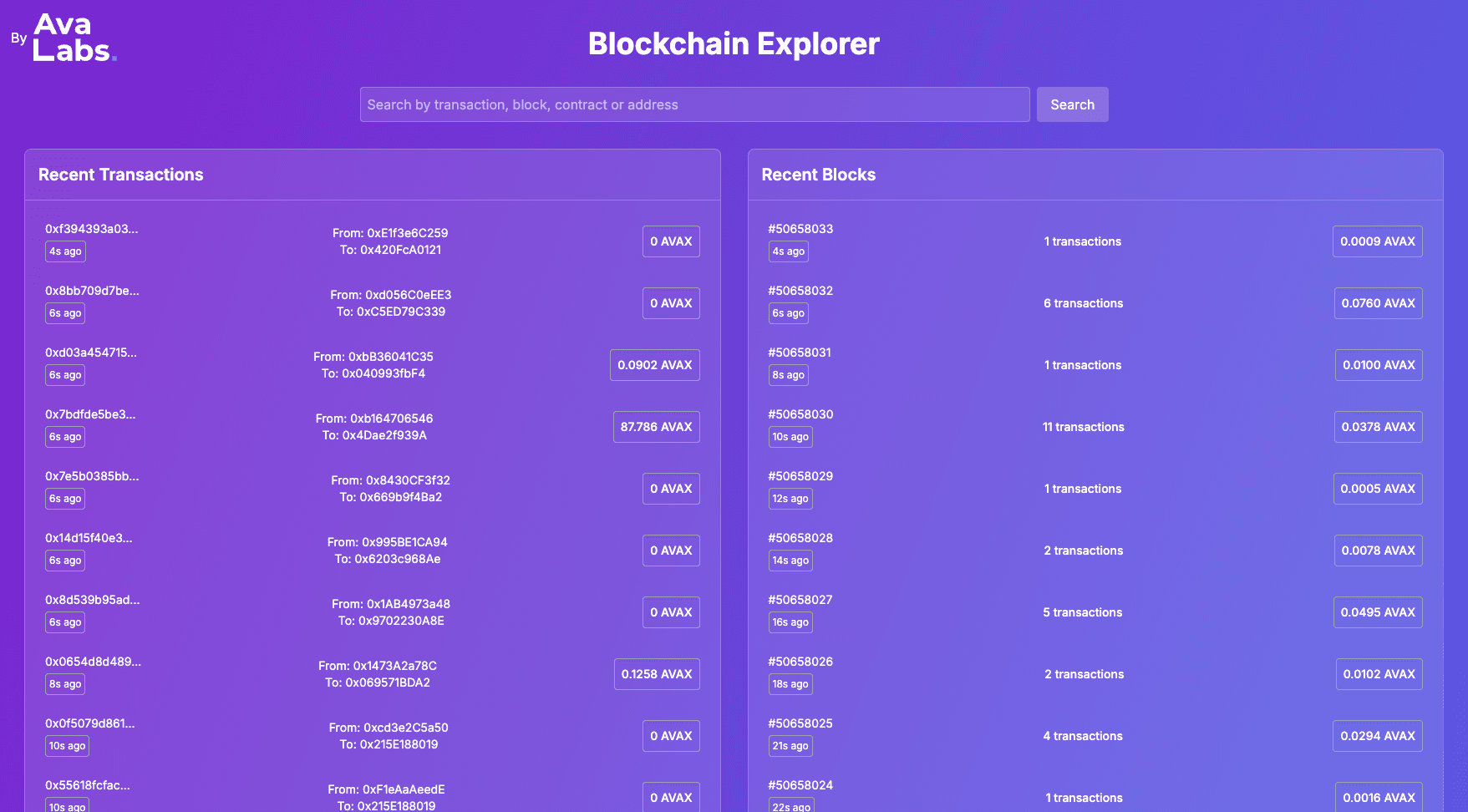
Task: Click the 0.1258 AVAX amount badge
Action: pos(656,674)
